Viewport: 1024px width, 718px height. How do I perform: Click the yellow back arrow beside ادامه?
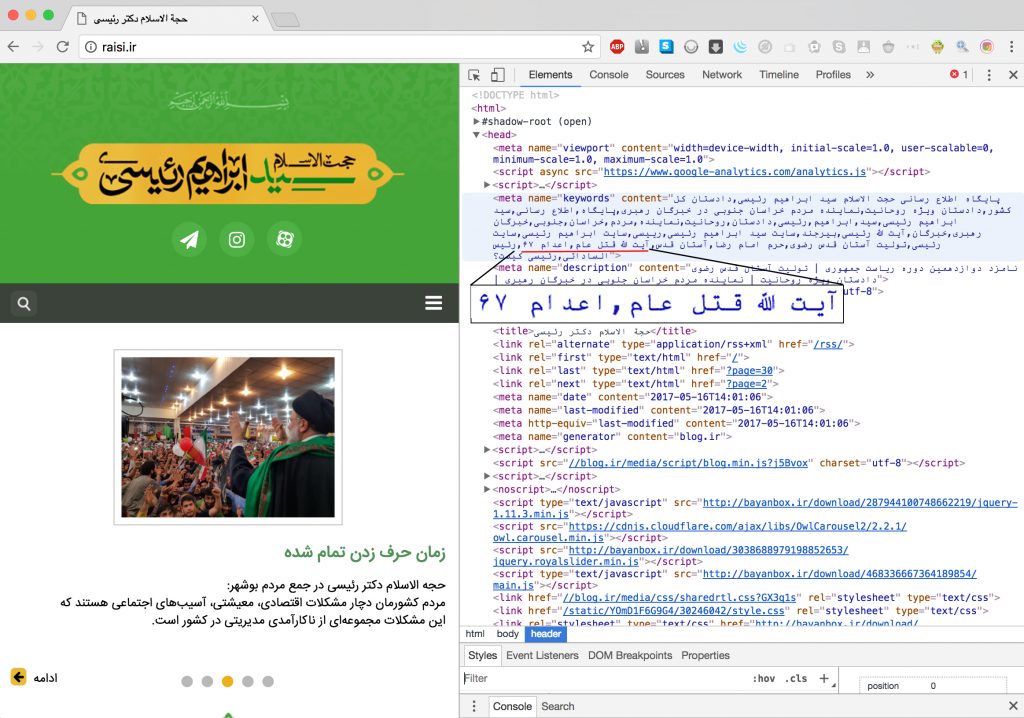(x=18, y=677)
